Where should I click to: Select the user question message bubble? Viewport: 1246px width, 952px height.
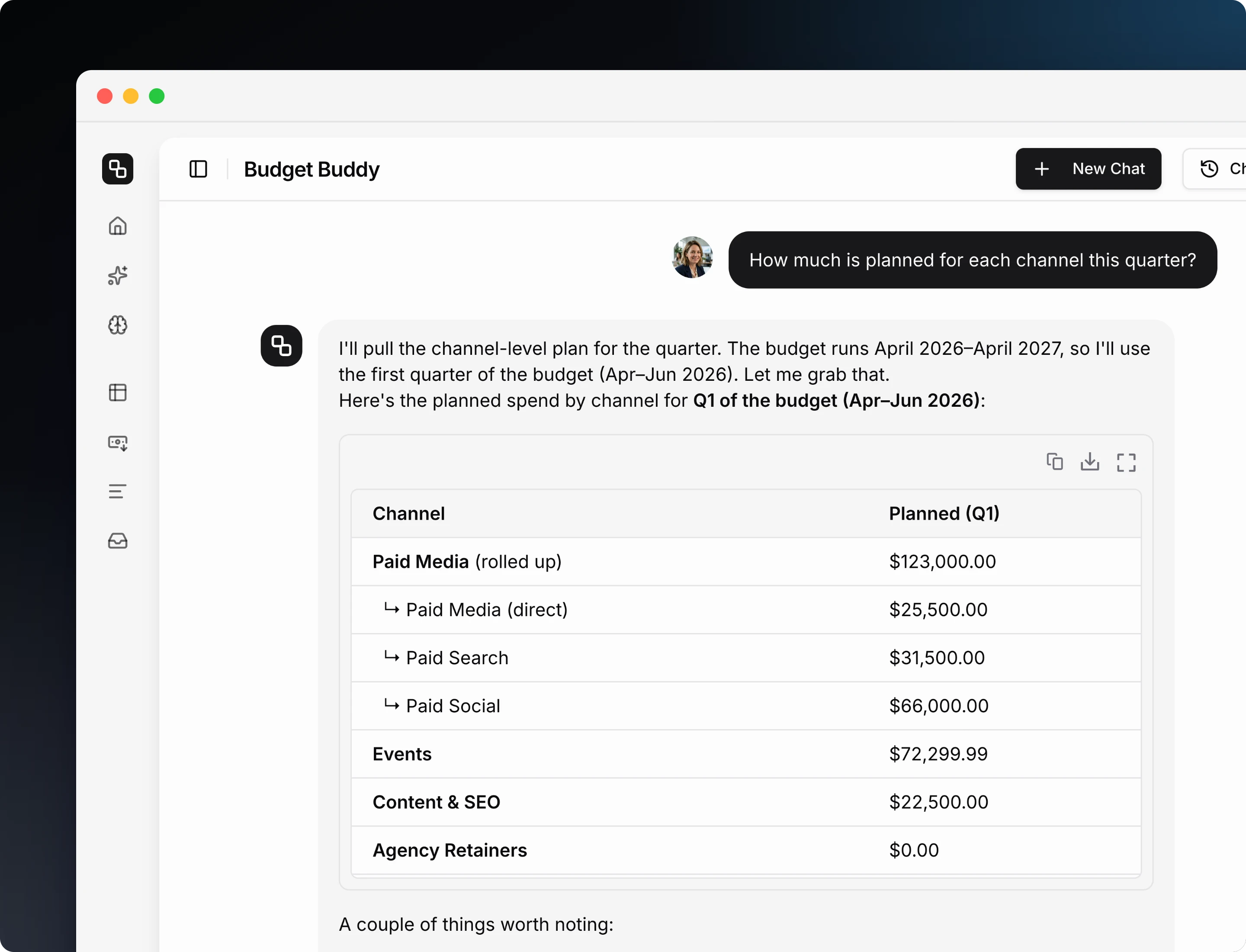[x=972, y=260]
